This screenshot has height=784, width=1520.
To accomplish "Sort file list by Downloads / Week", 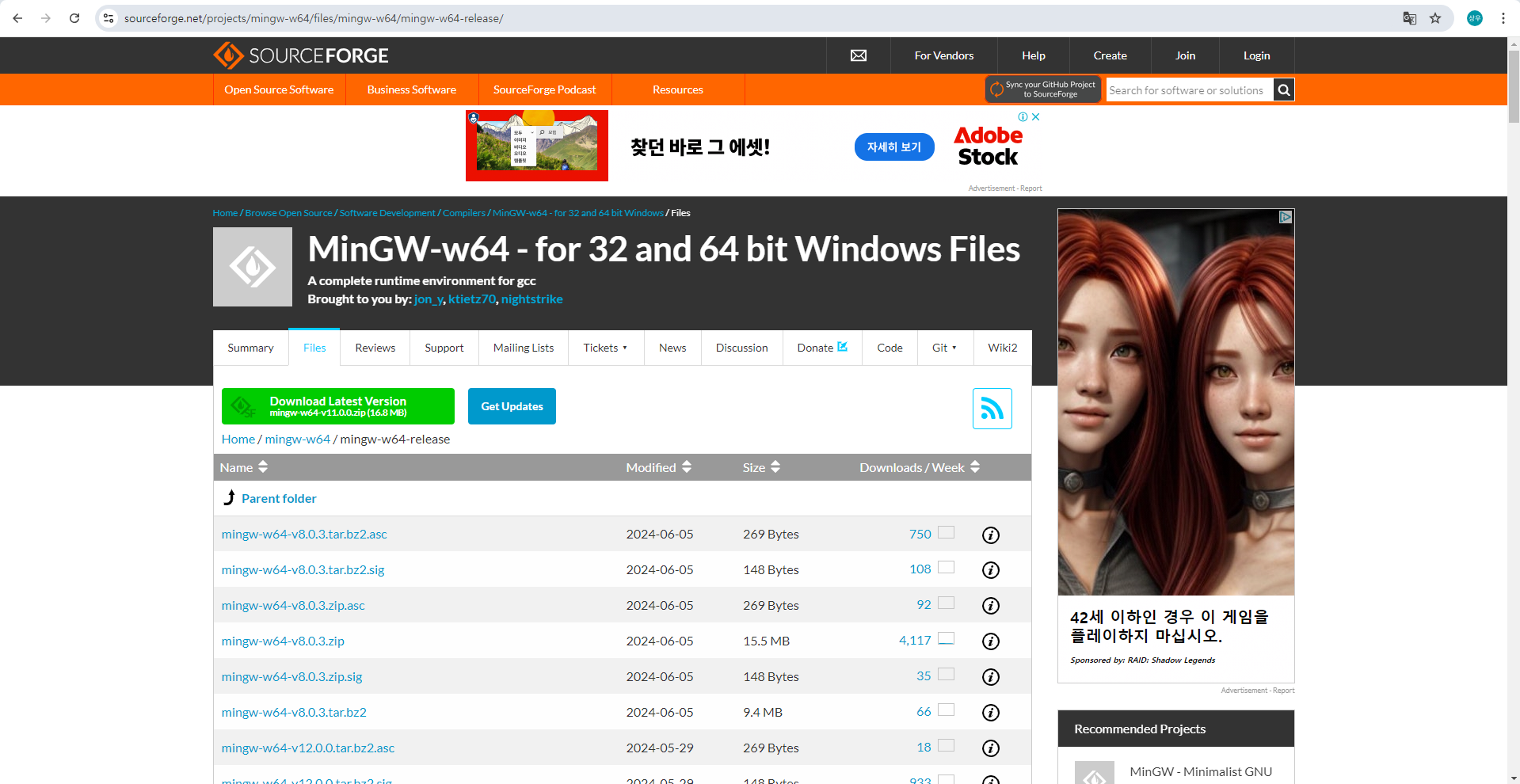I will click(920, 467).
